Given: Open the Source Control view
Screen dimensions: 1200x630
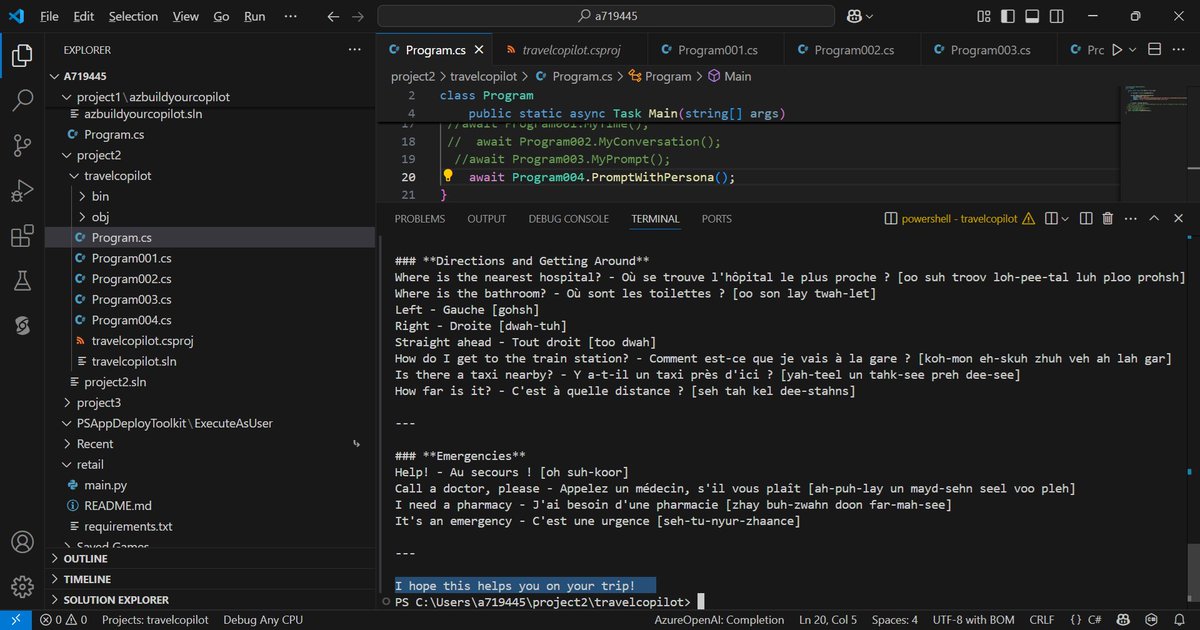Looking at the screenshot, I should (22, 145).
